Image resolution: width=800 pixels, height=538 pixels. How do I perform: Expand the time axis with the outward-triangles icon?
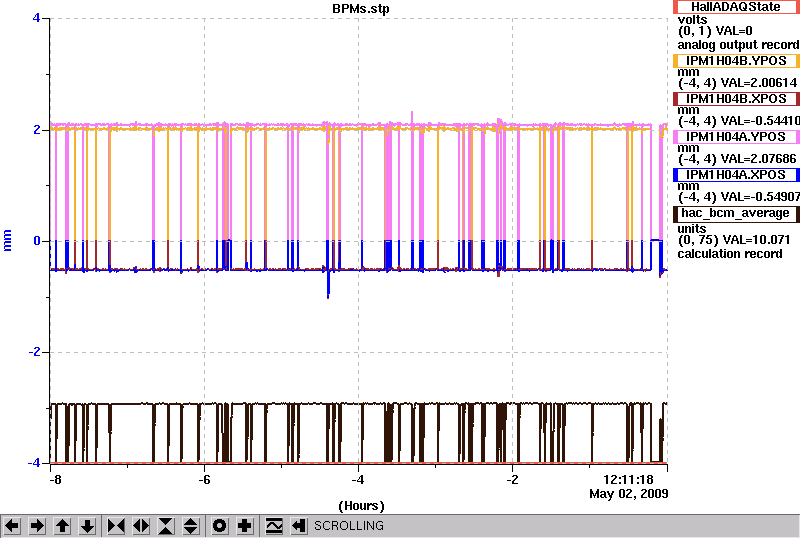pyautogui.click(x=141, y=526)
